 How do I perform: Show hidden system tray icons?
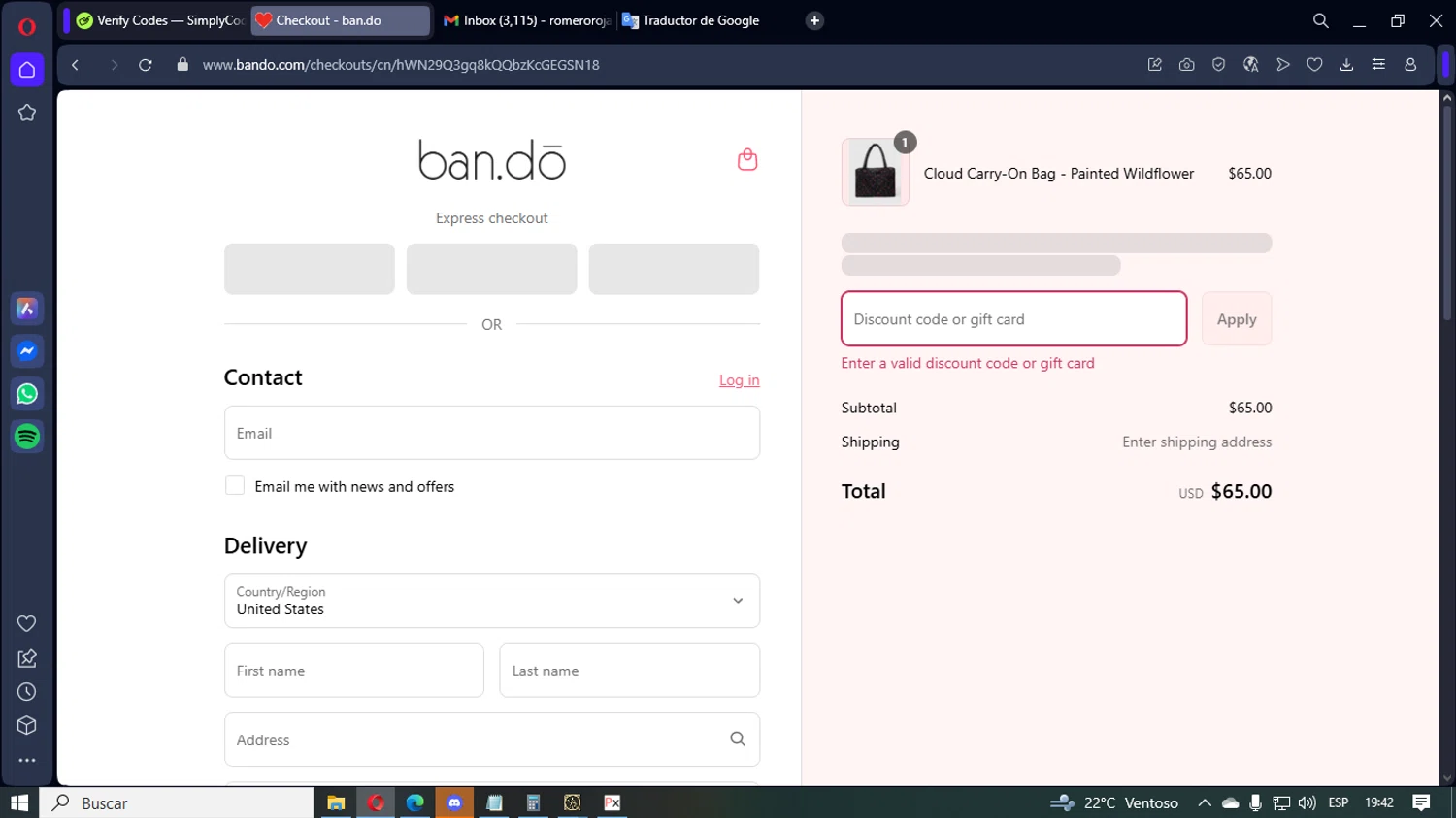pos(1205,802)
